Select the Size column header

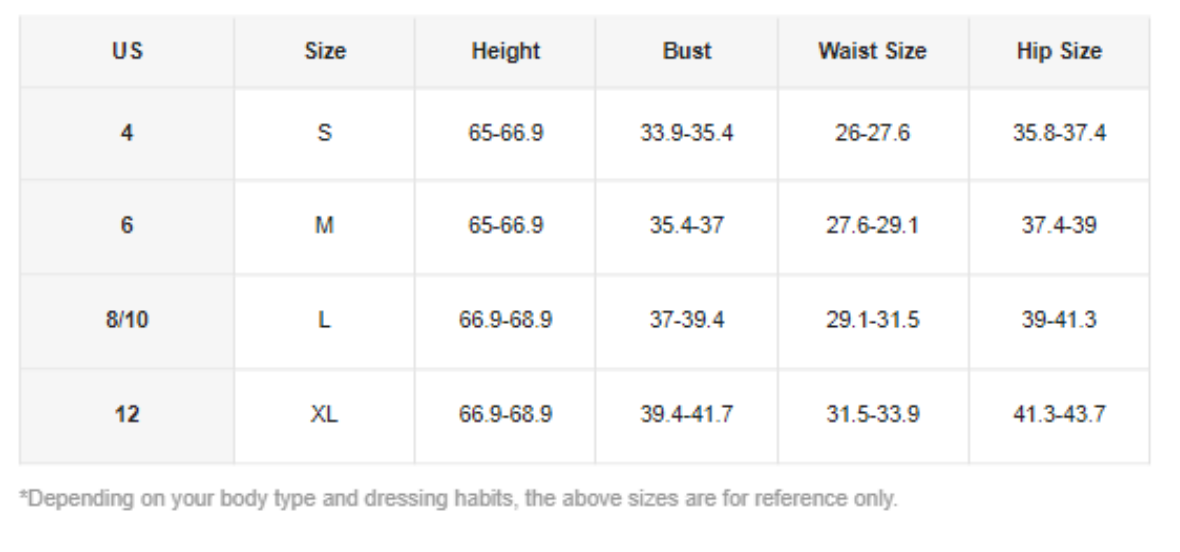324,51
